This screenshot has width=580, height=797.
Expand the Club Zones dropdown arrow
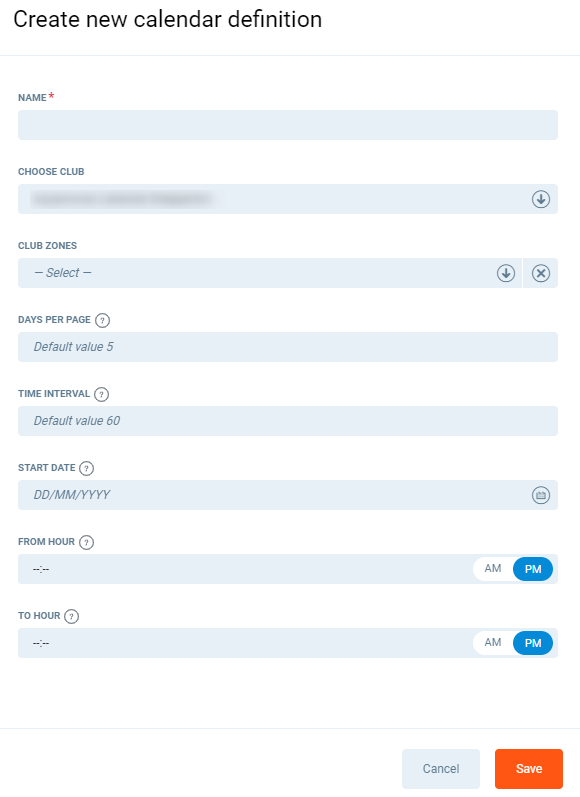(506, 273)
